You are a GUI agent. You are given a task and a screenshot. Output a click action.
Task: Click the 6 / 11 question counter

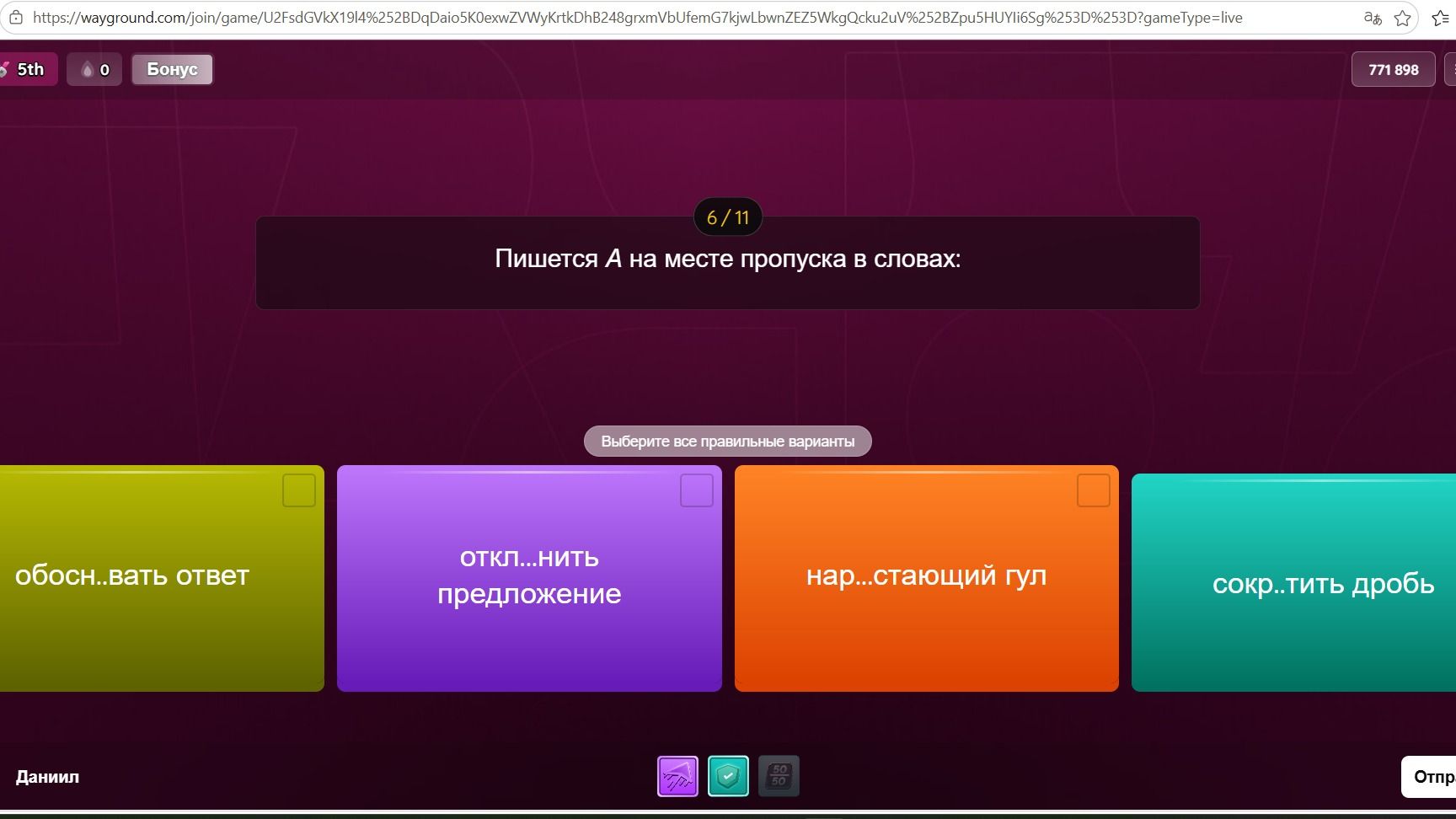pos(728,217)
